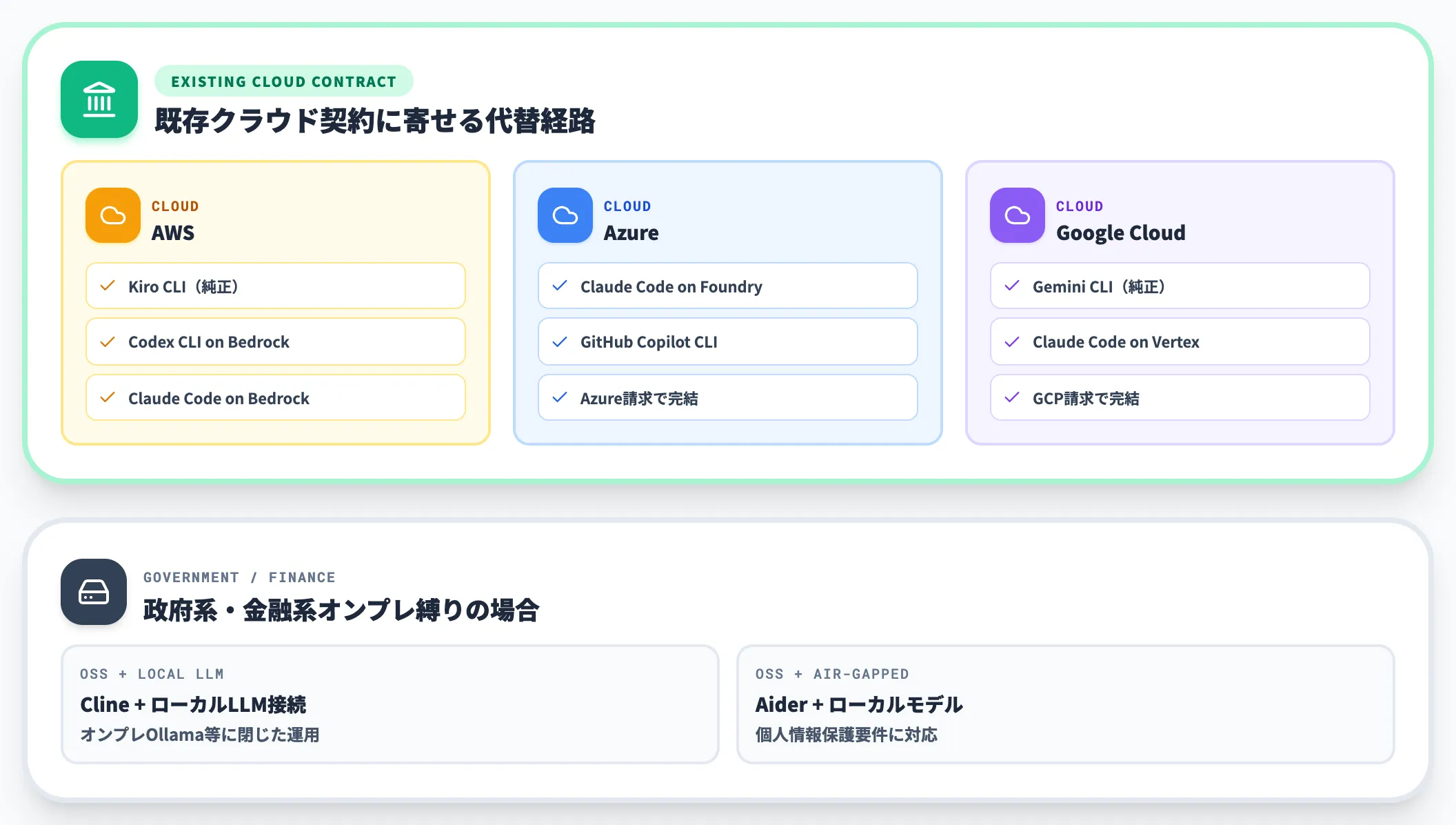This screenshot has width=1456, height=825.
Task: Click the blue Azure cloud icon
Action: [565, 215]
